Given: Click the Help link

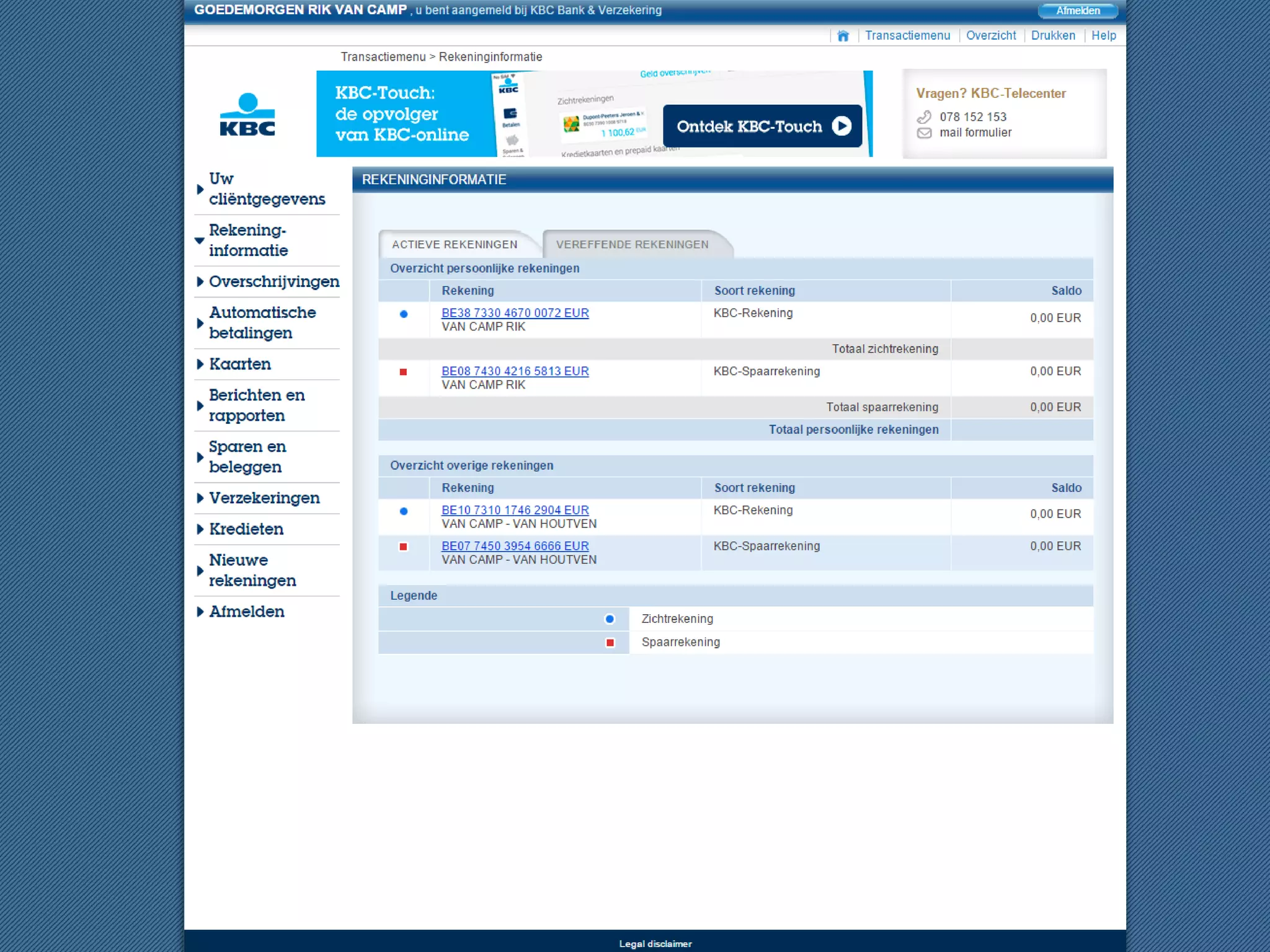Looking at the screenshot, I should click(1104, 35).
